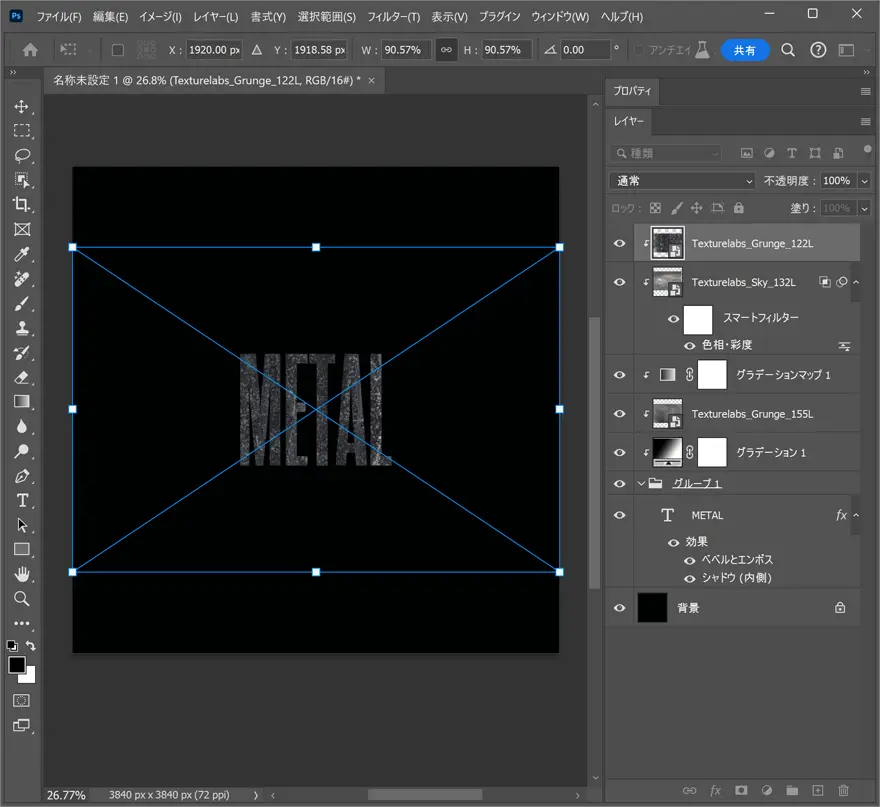Toggle Quick Mask mode
Image resolution: width=880 pixels, height=807 pixels.
(21, 700)
